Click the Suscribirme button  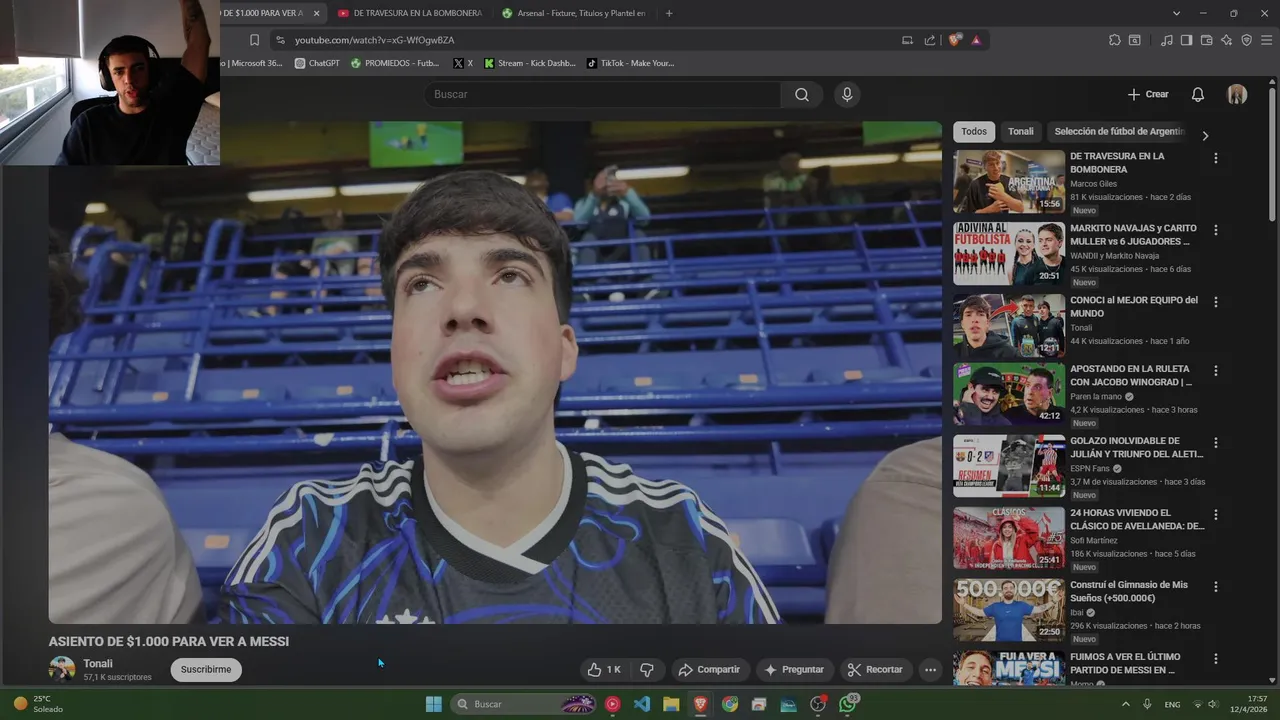tap(206, 670)
